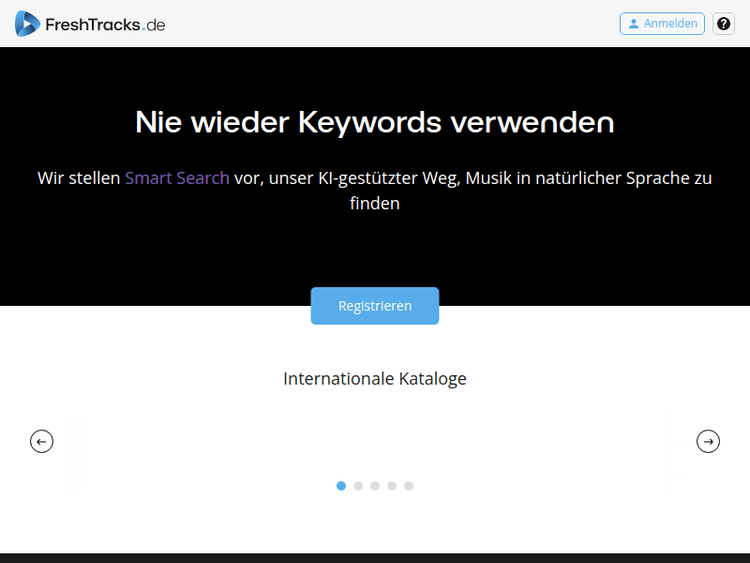Select the second carousel dot
Viewport: 750px width, 563px height.
358,486
